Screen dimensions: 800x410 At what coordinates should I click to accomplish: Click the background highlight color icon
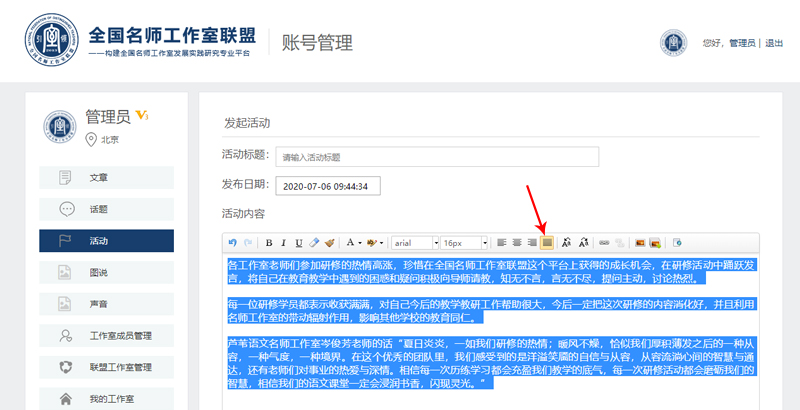[x=372, y=243]
